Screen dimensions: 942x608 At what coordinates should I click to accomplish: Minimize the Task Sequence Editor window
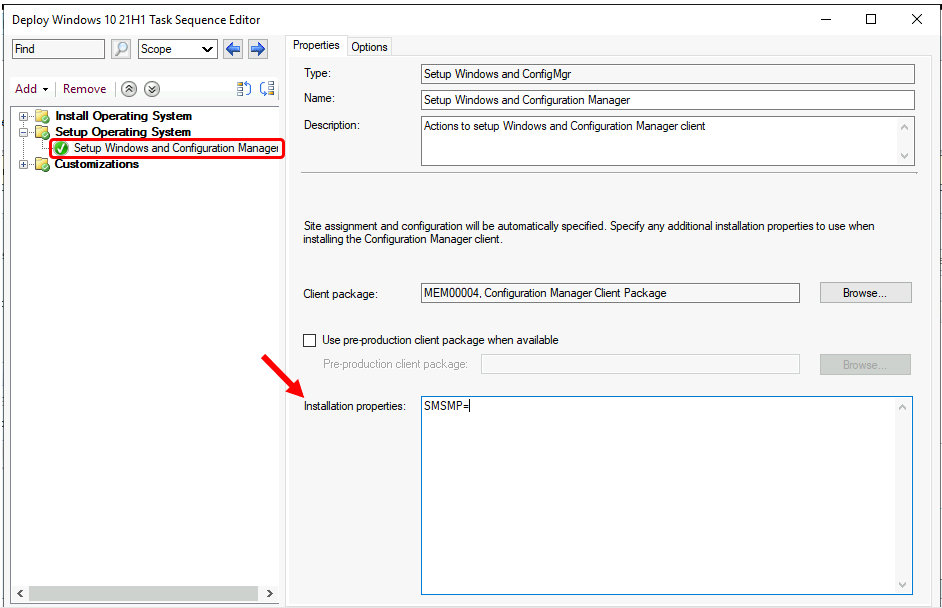[826, 19]
